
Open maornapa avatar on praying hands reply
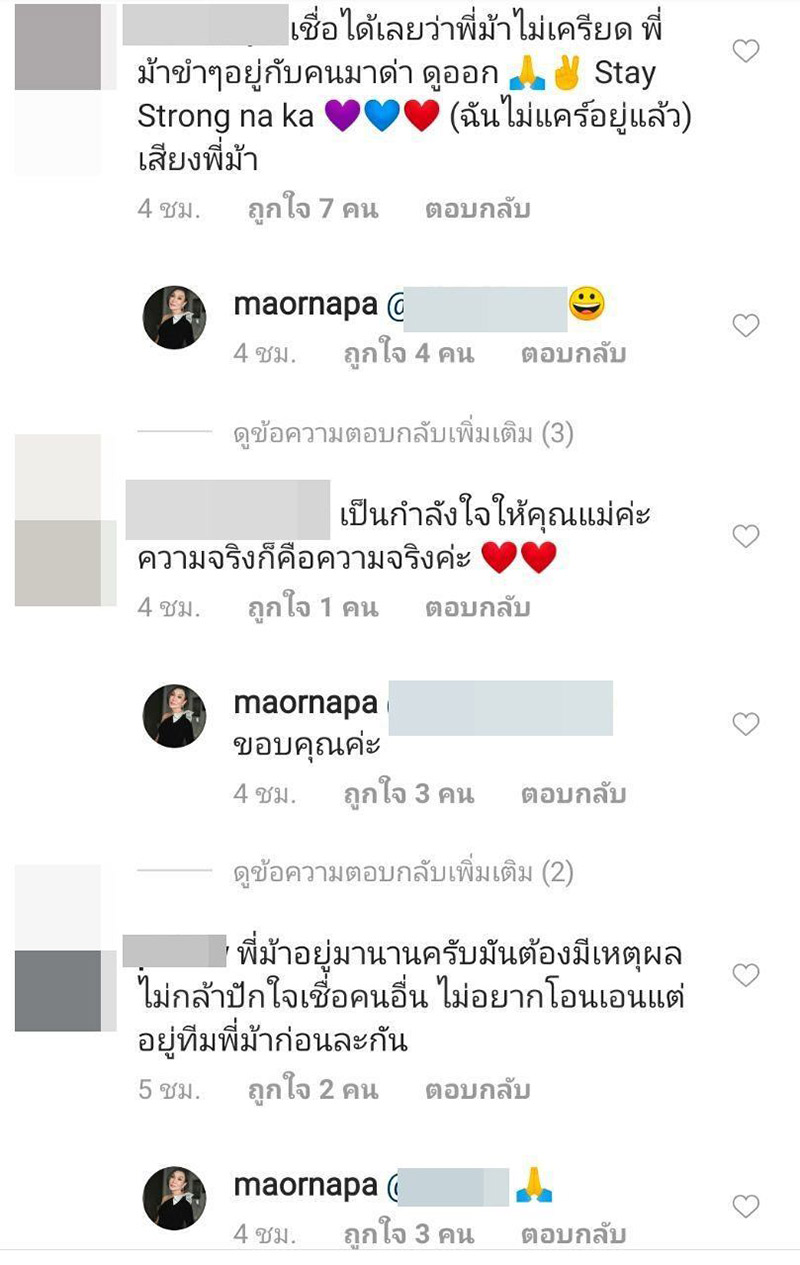[x=175, y=1197]
